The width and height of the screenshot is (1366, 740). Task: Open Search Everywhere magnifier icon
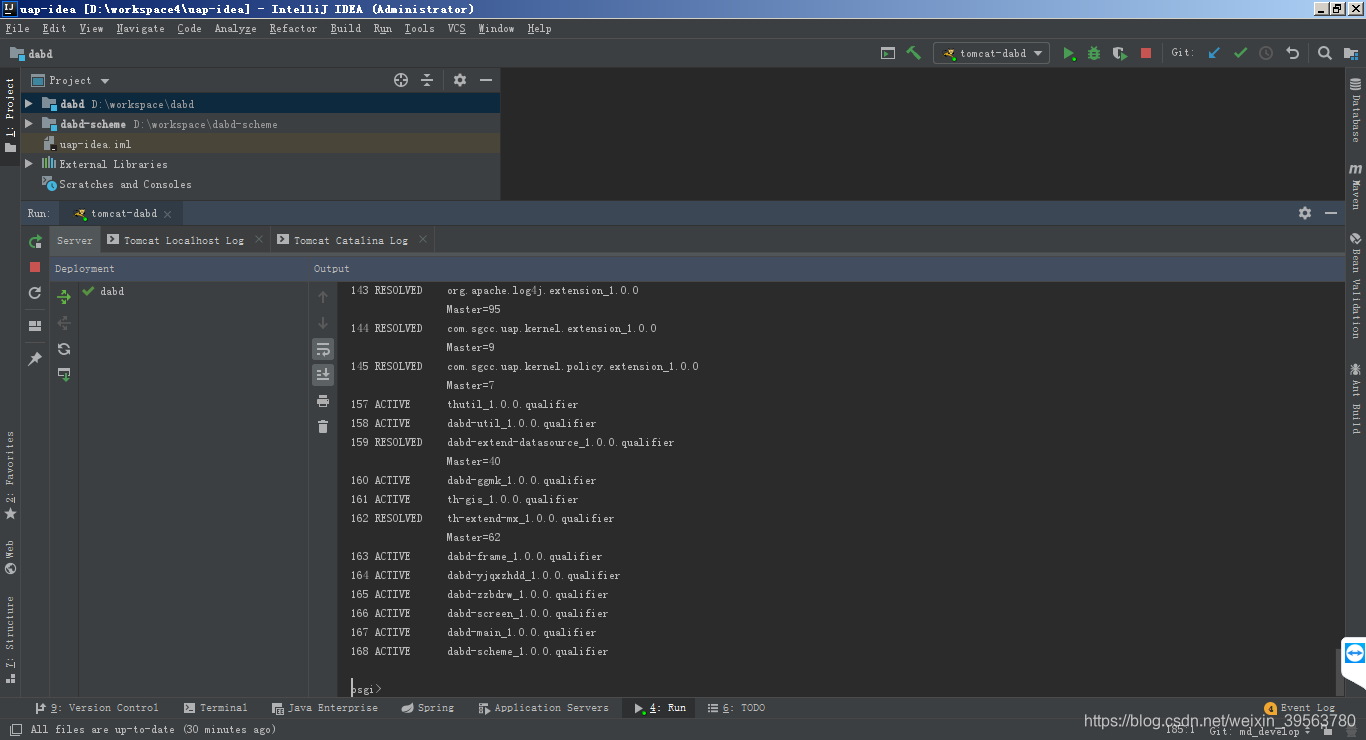point(1324,53)
